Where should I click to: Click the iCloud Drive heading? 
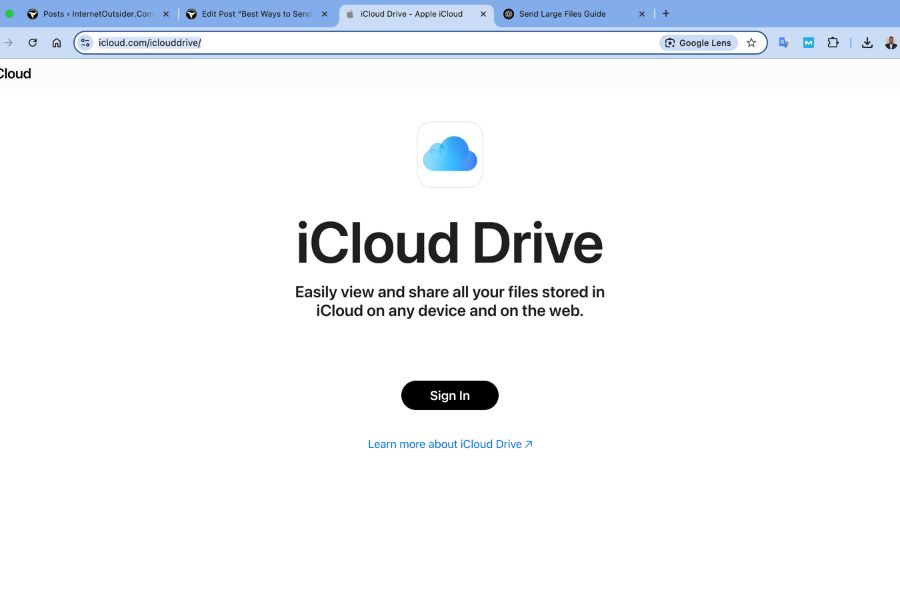pos(449,243)
